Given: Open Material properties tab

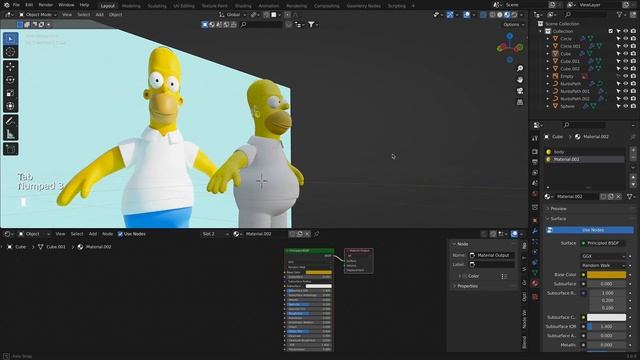Looking at the screenshot, I should point(535,283).
